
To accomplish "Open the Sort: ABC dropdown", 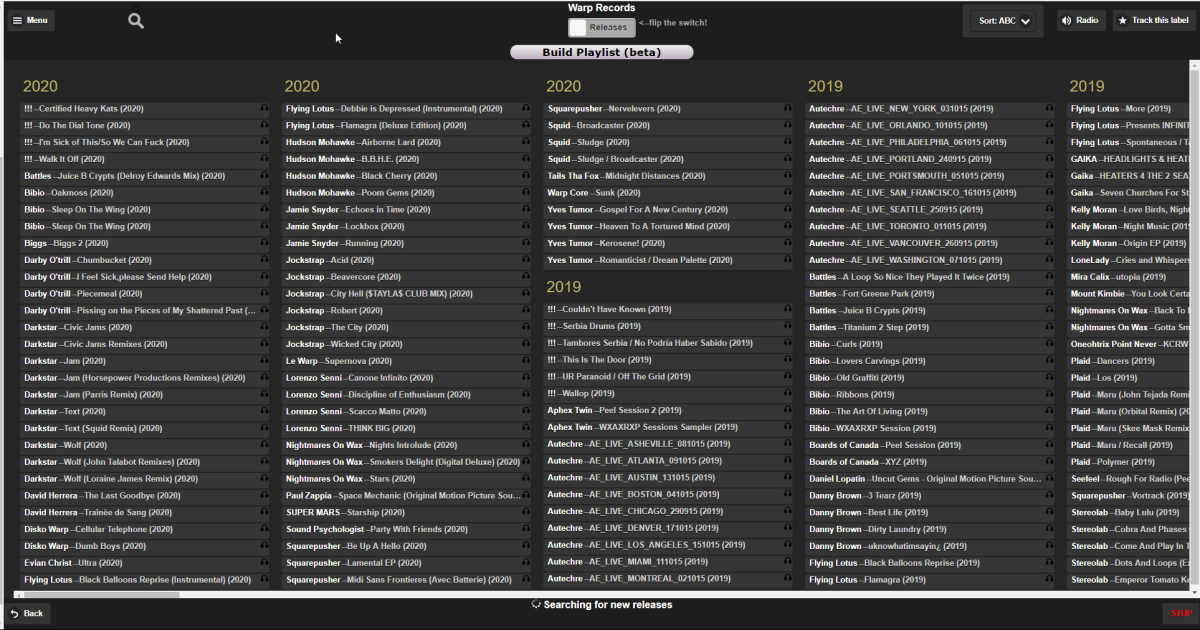I will click(x=1003, y=21).
